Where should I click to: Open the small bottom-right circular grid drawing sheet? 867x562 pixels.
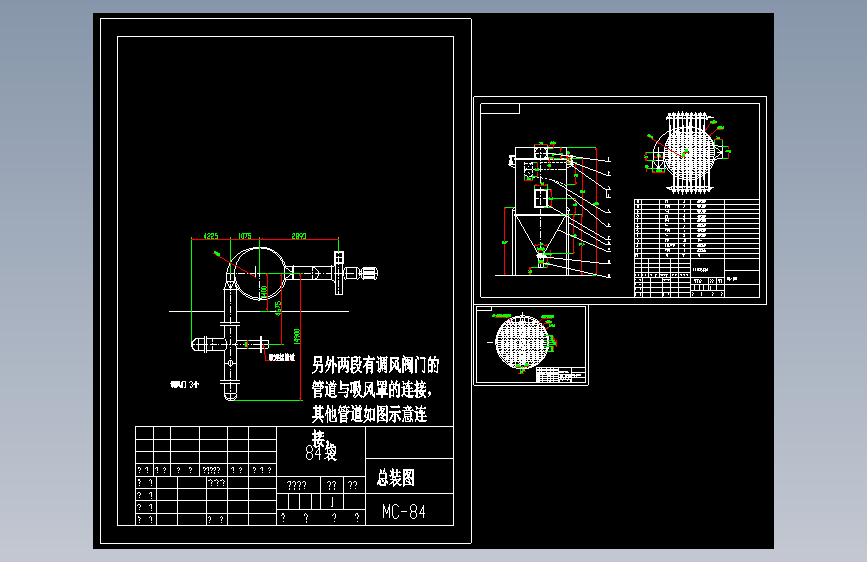point(531,345)
